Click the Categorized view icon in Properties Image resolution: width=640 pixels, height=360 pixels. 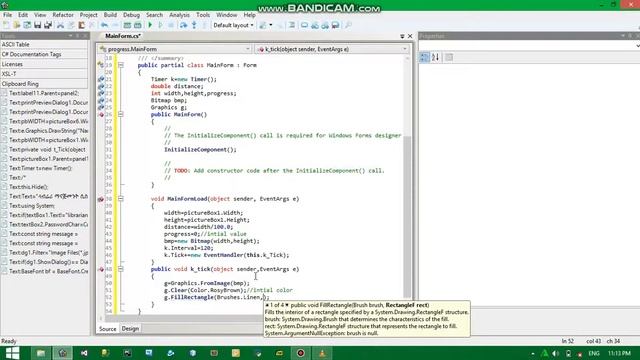click(424, 58)
